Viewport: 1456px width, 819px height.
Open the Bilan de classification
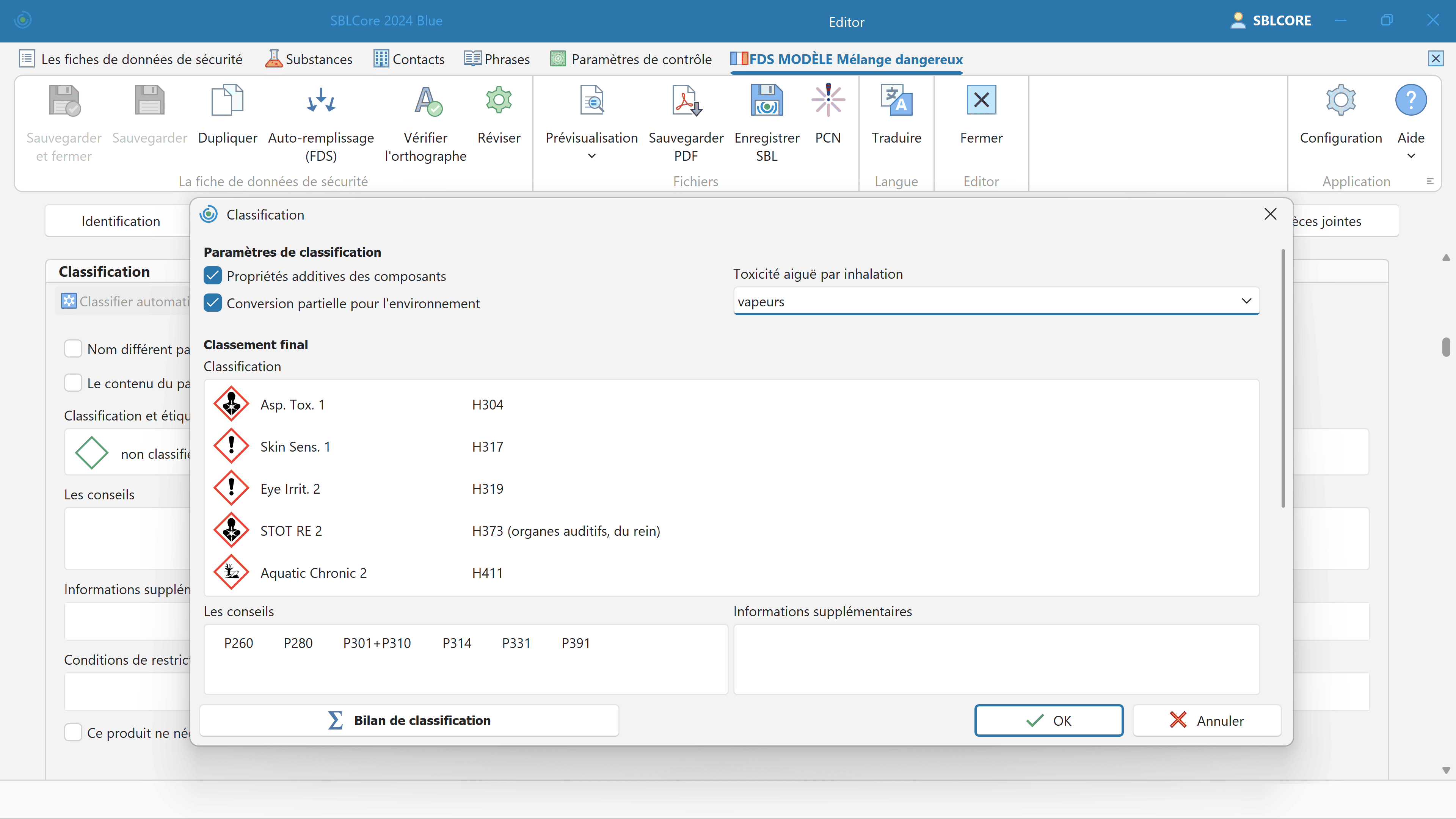click(410, 720)
